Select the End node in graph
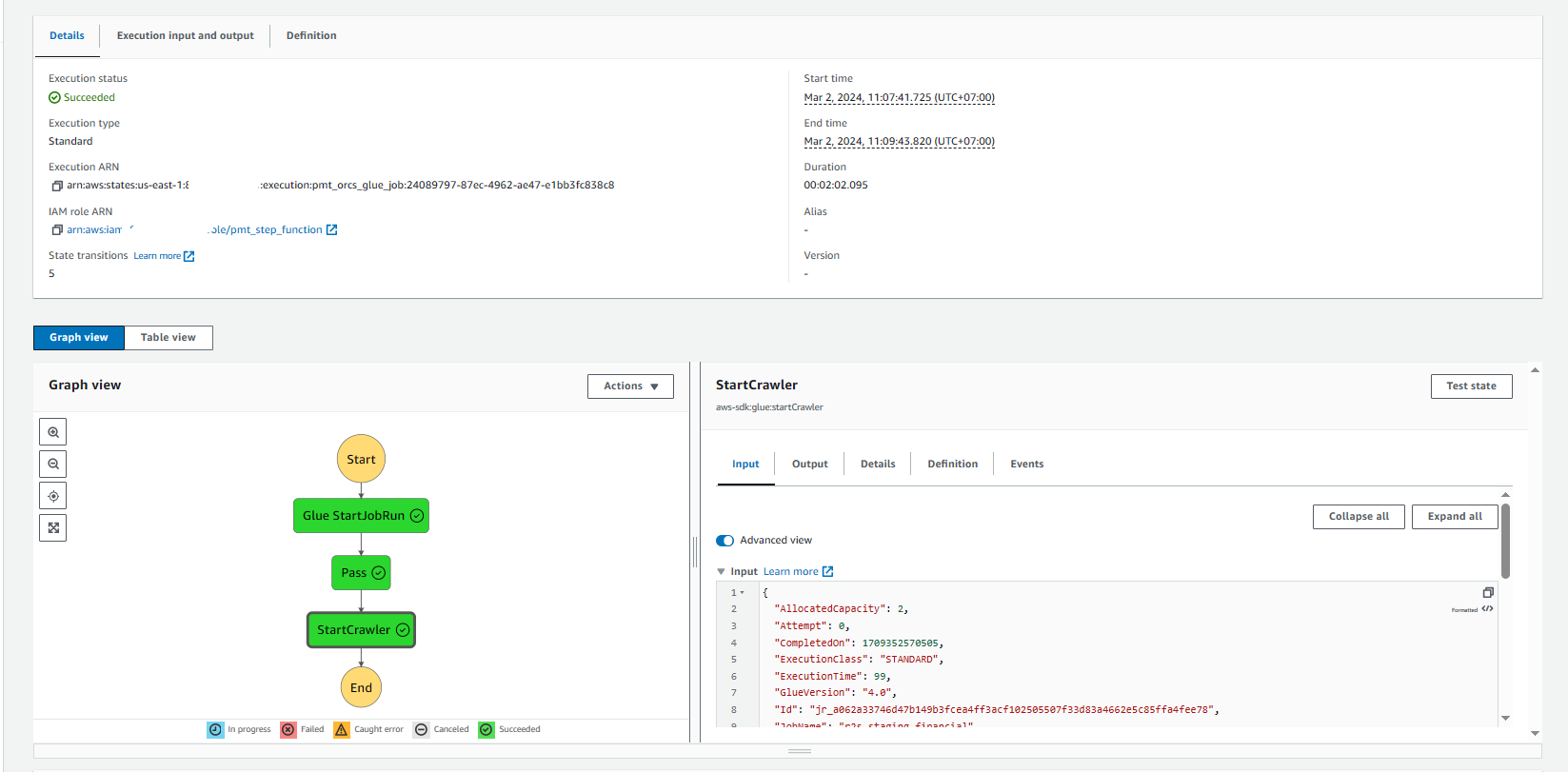This screenshot has height=772, width=1568. 361,687
